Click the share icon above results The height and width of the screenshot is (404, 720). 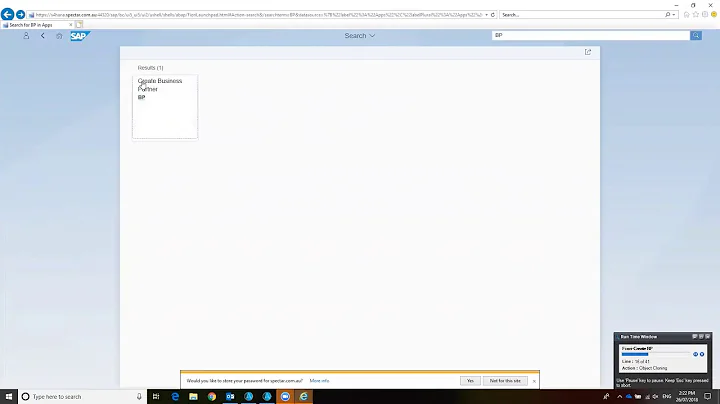point(588,52)
